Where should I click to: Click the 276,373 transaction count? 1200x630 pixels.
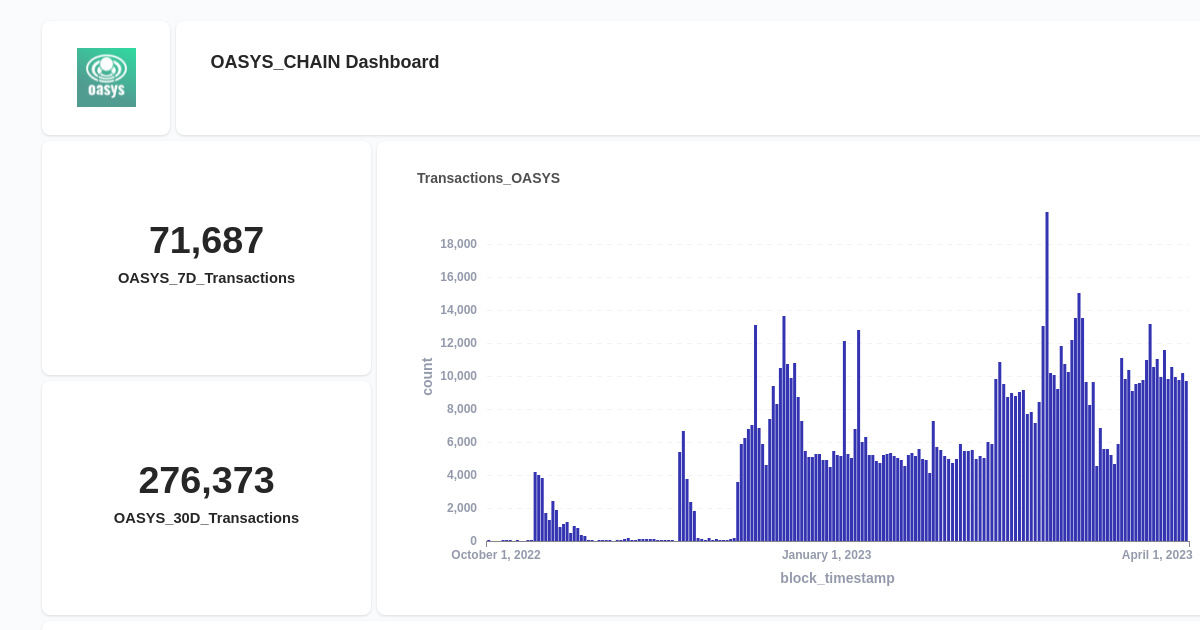(x=206, y=480)
